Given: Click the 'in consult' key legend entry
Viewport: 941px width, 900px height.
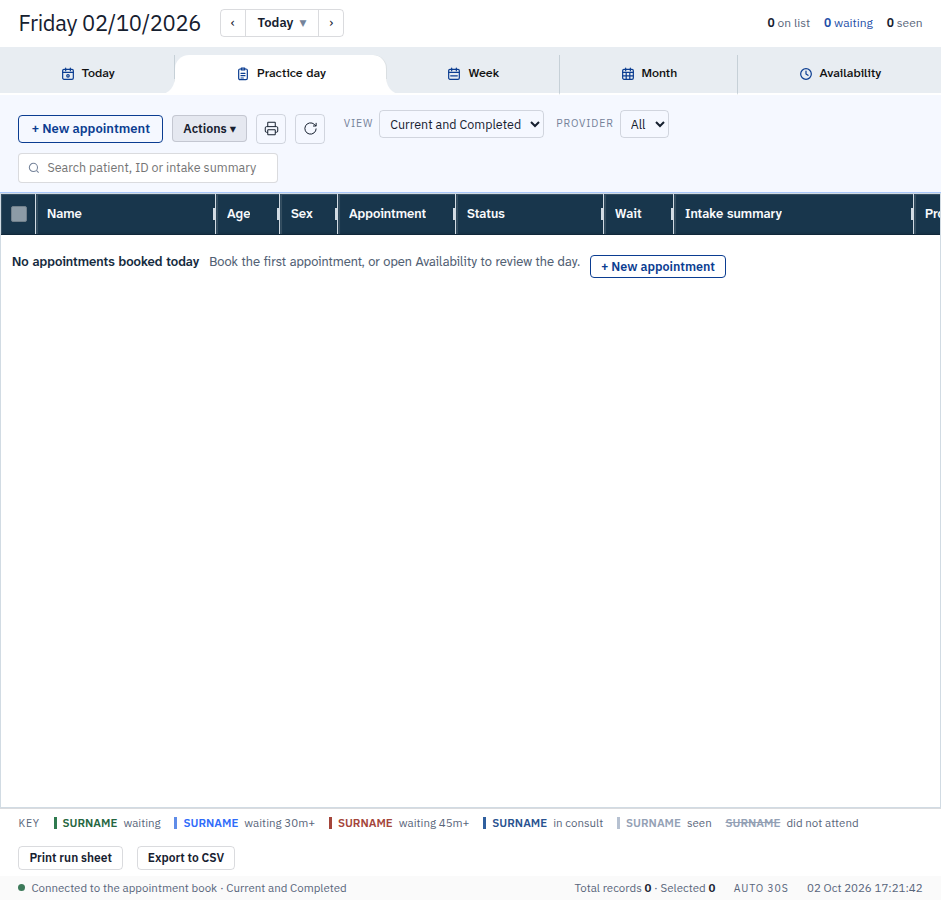Looking at the screenshot, I should click(x=543, y=823).
